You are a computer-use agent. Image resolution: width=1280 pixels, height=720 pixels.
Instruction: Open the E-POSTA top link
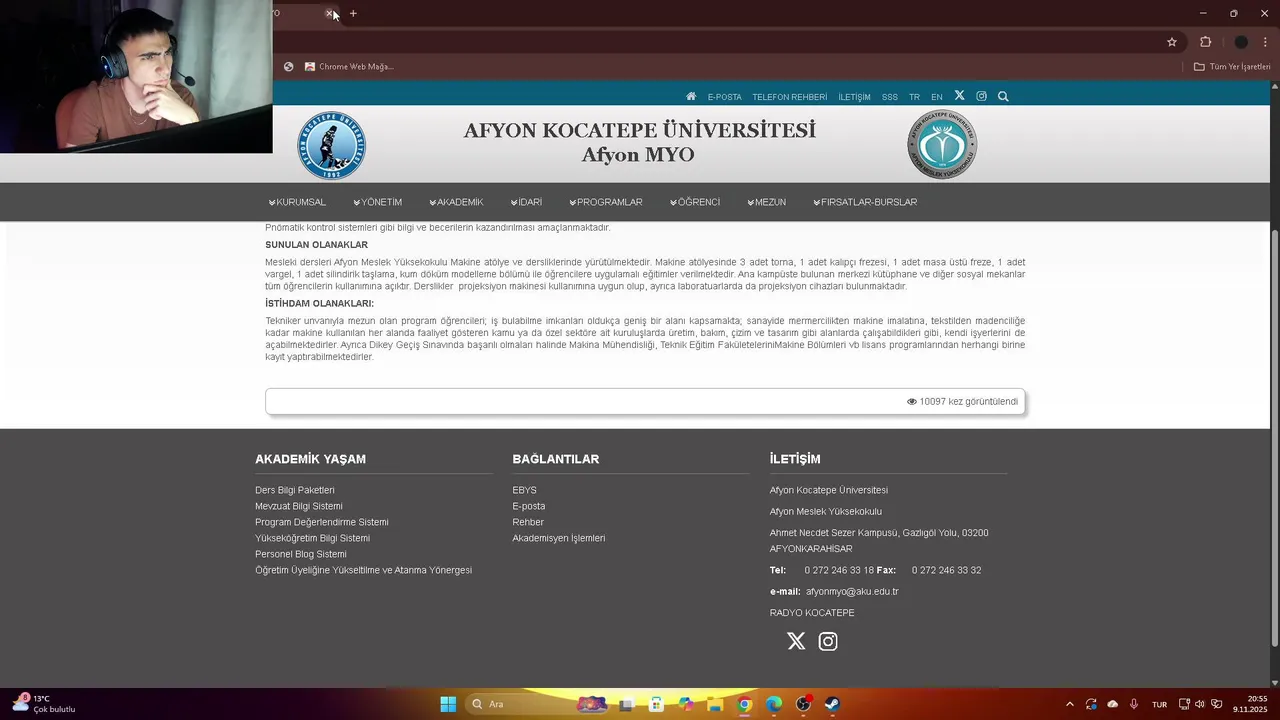point(725,97)
